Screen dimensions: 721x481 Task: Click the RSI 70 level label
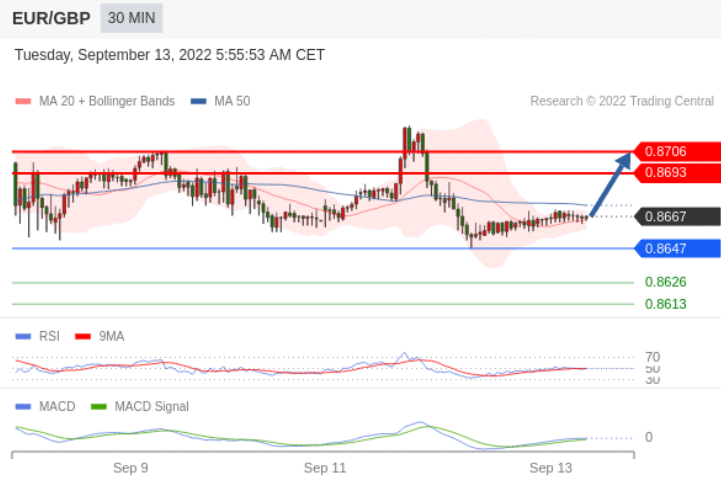(x=652, y=357)
